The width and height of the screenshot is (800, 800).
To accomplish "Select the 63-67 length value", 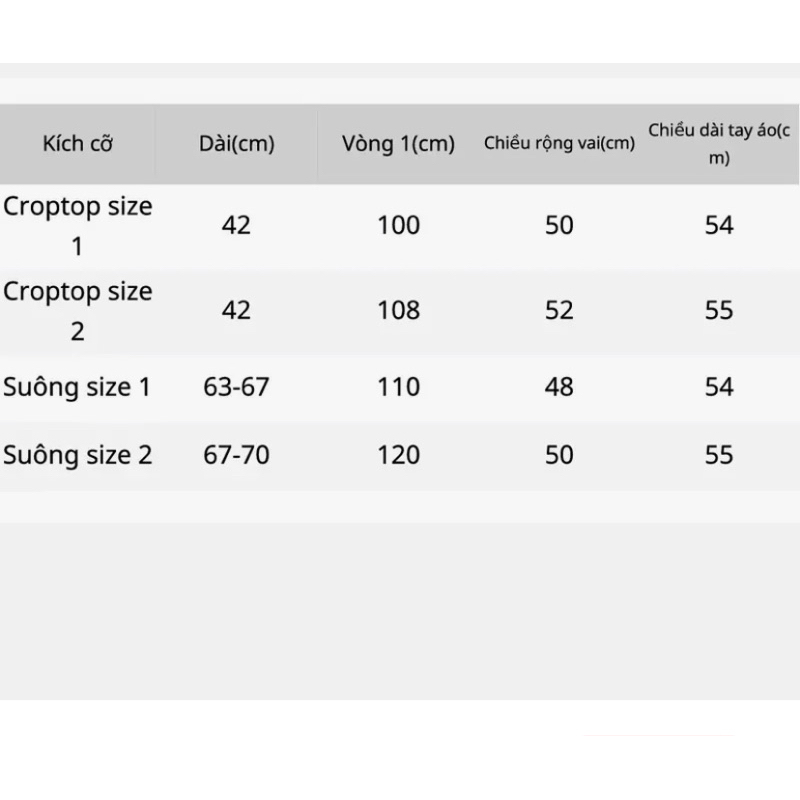I will point(236,387).
